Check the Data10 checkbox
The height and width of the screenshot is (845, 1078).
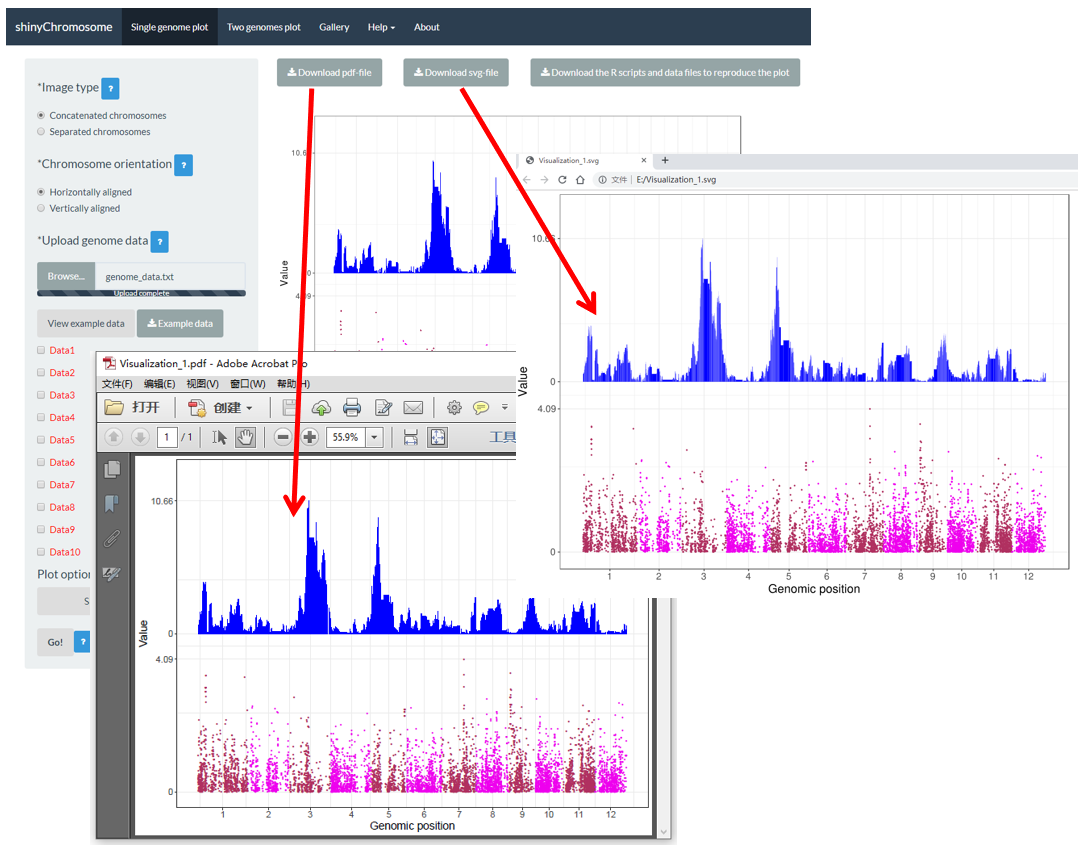[41, 551]
